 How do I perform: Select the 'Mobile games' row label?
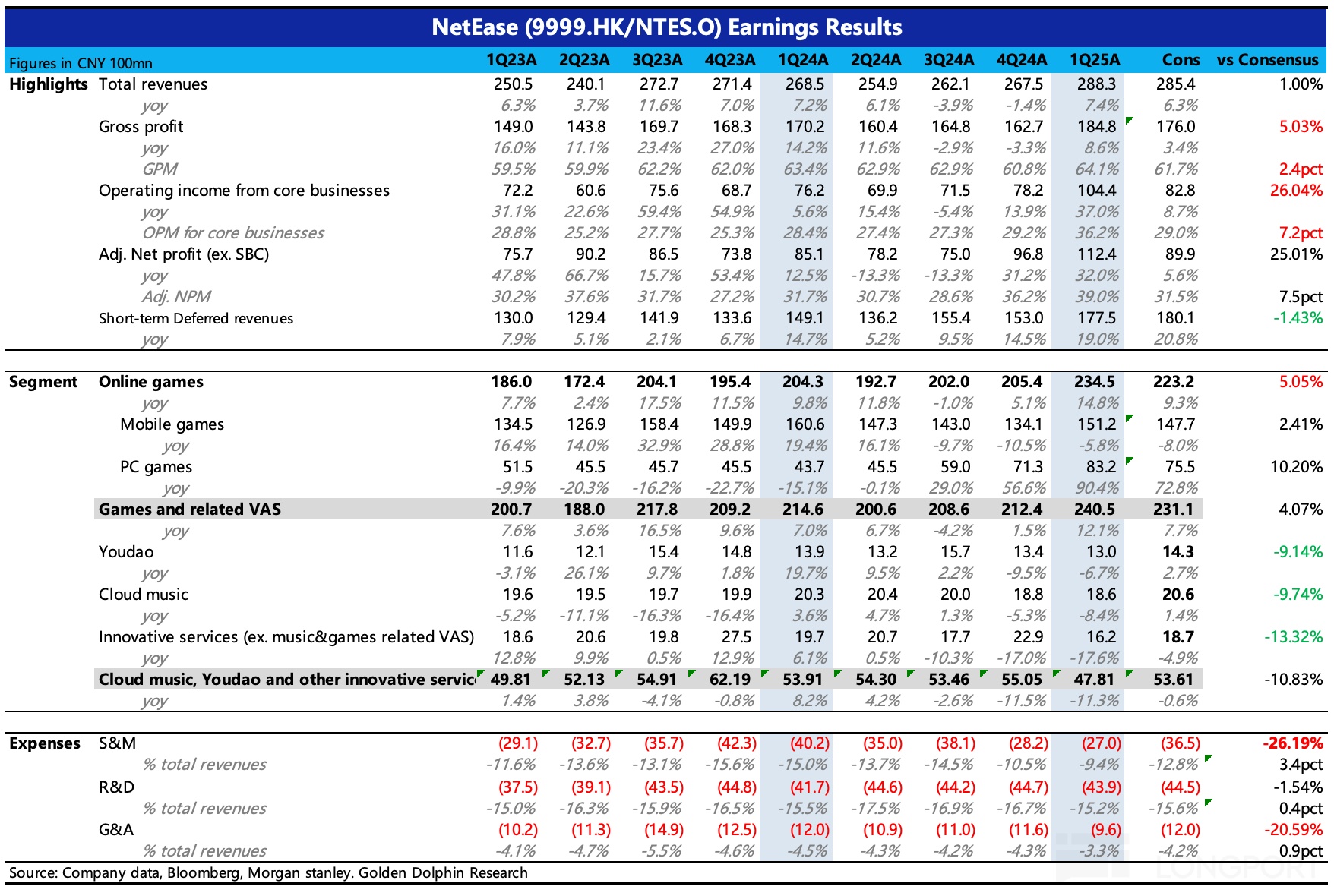(x=172, y=424)
